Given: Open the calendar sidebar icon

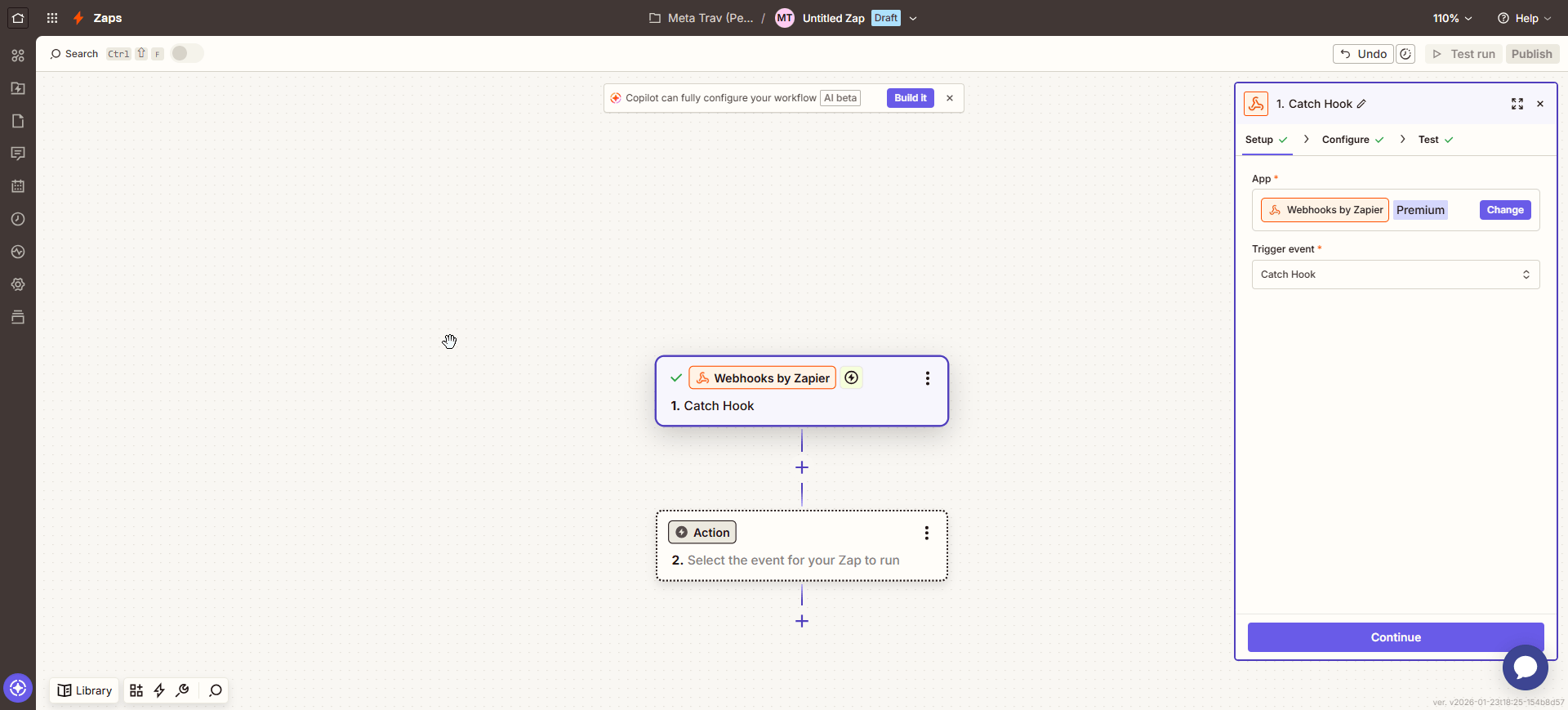Looking at the screenshot, I should pos(18,186).
